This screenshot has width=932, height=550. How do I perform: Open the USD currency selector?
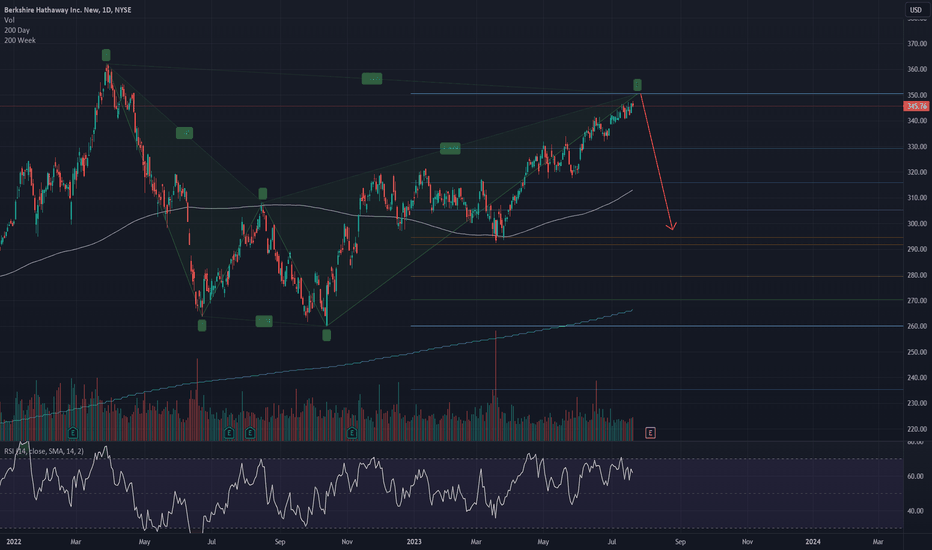pyautogui.click(x=916, y=10)
